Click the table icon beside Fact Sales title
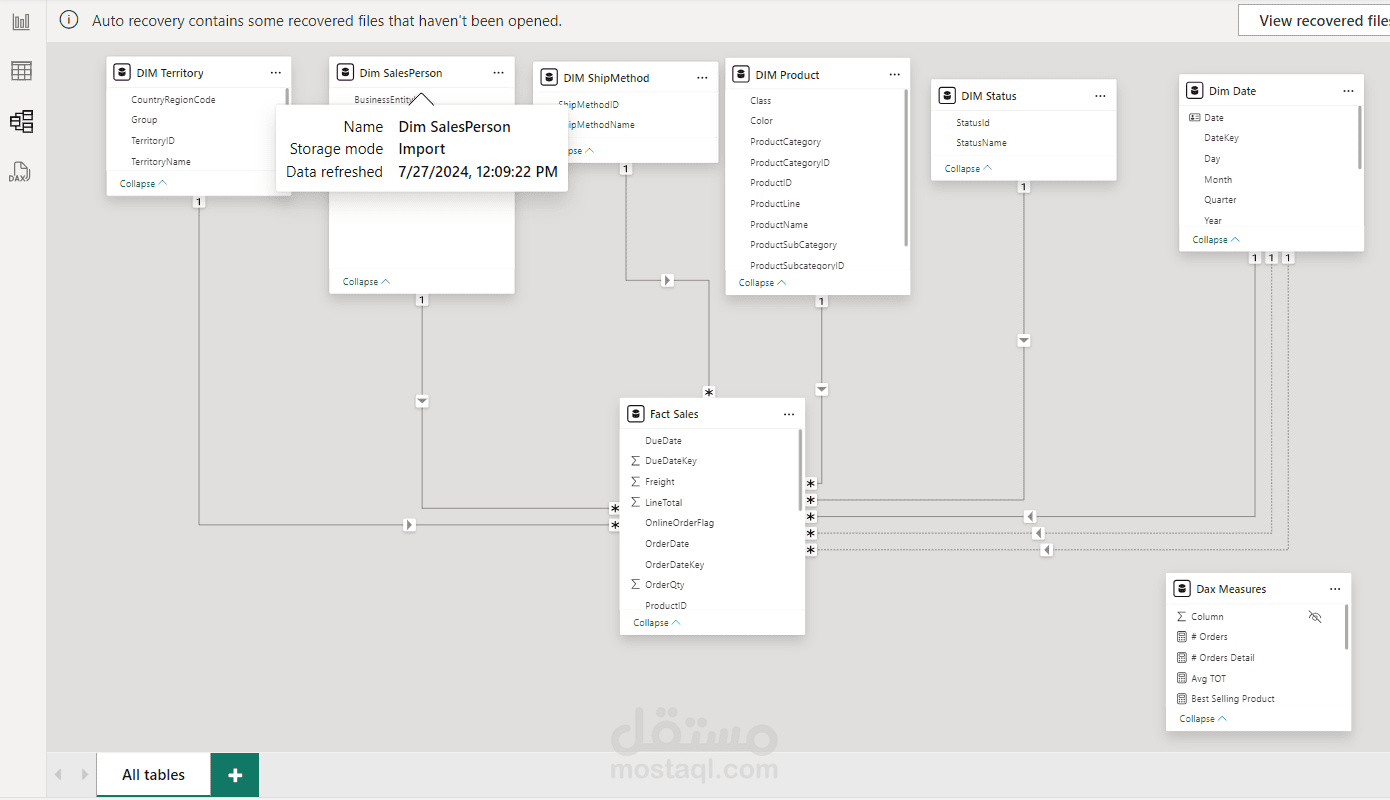Screen dimensions: 1390x800 pyautogui.click(x=635, y=414)
